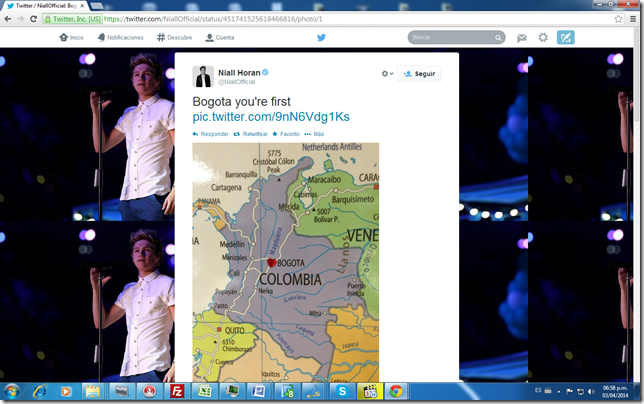This screenshot has height=404, width=644.
Task: Mark the tweet as Favorito
Action: [x=286, y=134]
